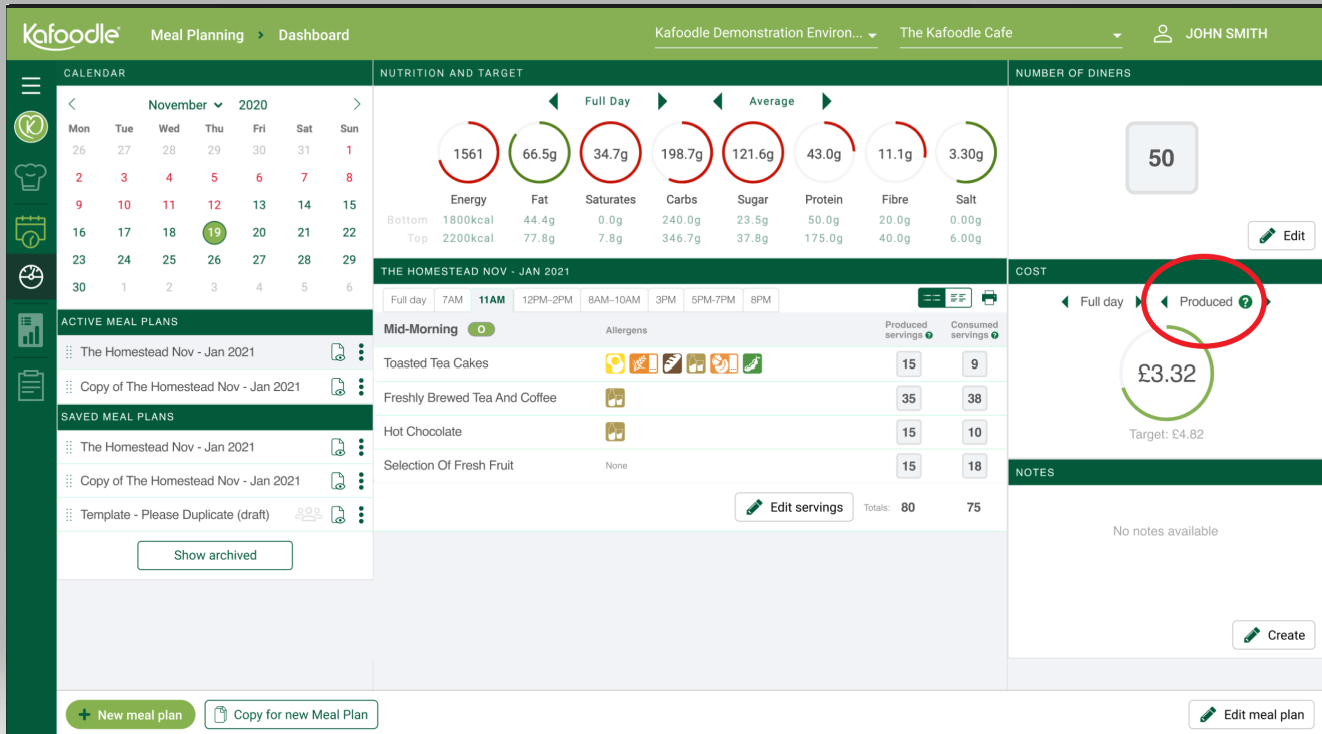Viewport: 1322px width, 734px height.
Task: Open the clipboard sidebar icon
Action: pyautogui.click(x=31, y=385)
